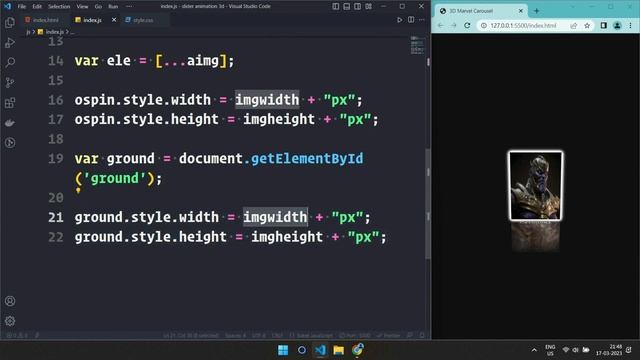Click the Ln/Col cursor position status item
This screenshot has height=360, width=640.
[x=191, y=336]
